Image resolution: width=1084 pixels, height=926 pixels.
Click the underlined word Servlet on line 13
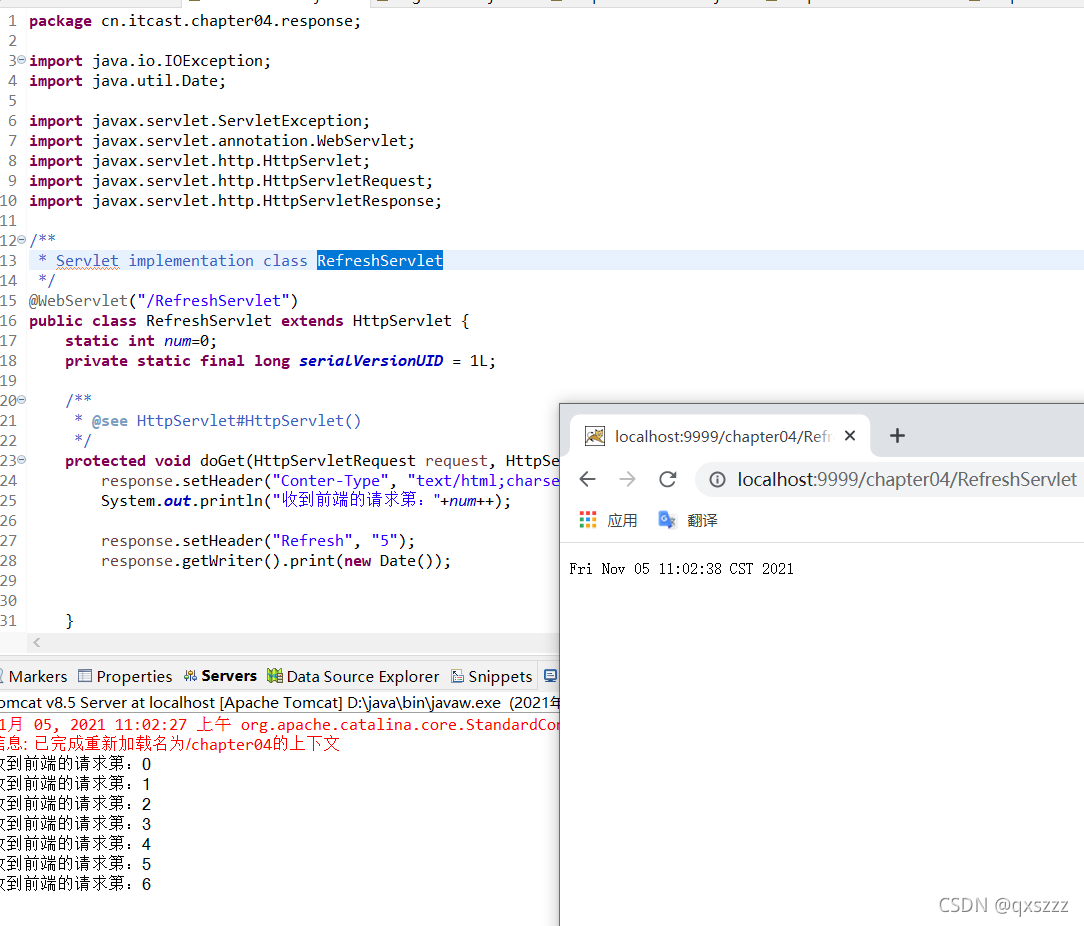coord(87,261)
